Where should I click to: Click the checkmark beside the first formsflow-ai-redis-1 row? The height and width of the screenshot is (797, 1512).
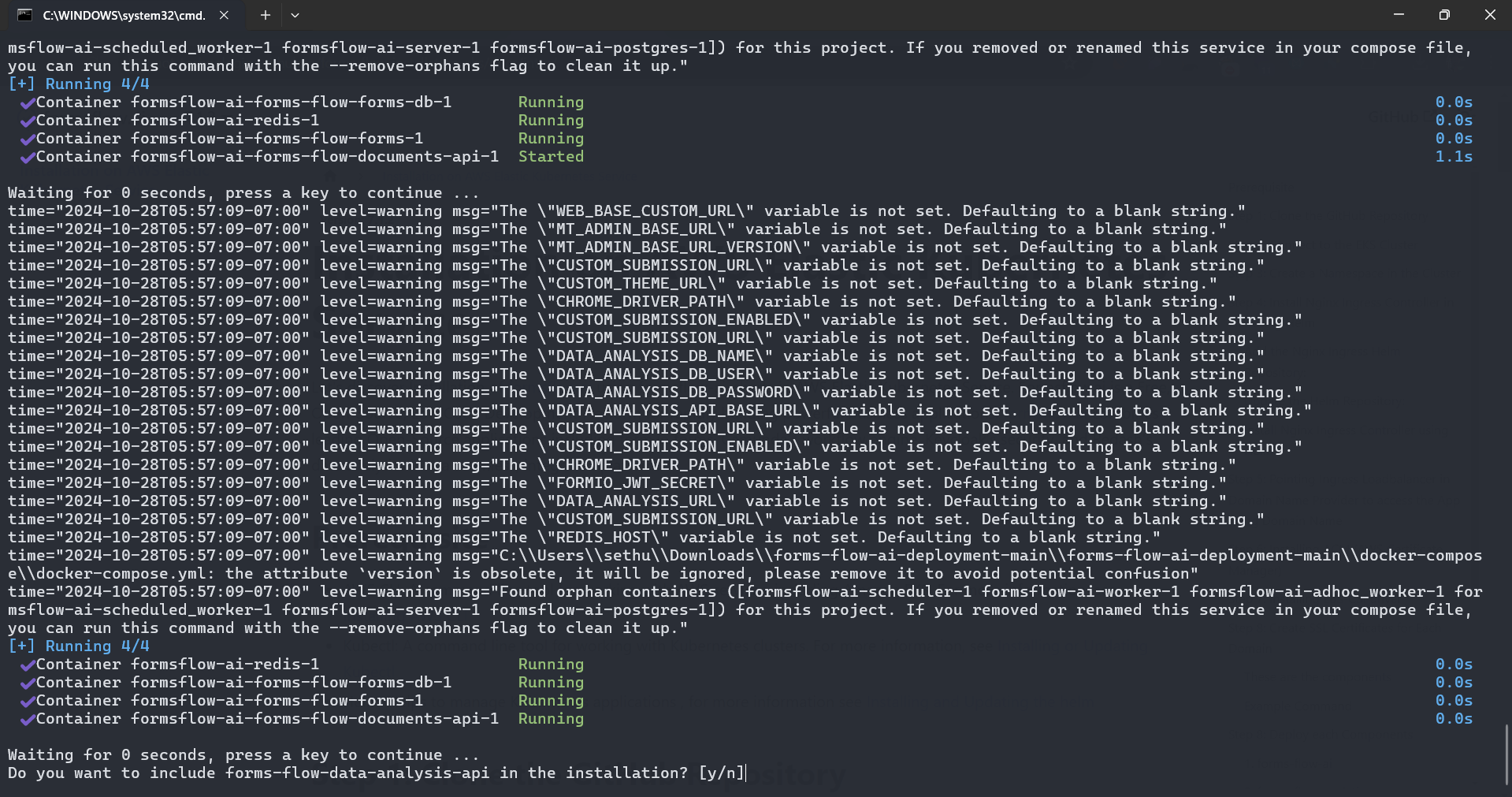point(28,120)
